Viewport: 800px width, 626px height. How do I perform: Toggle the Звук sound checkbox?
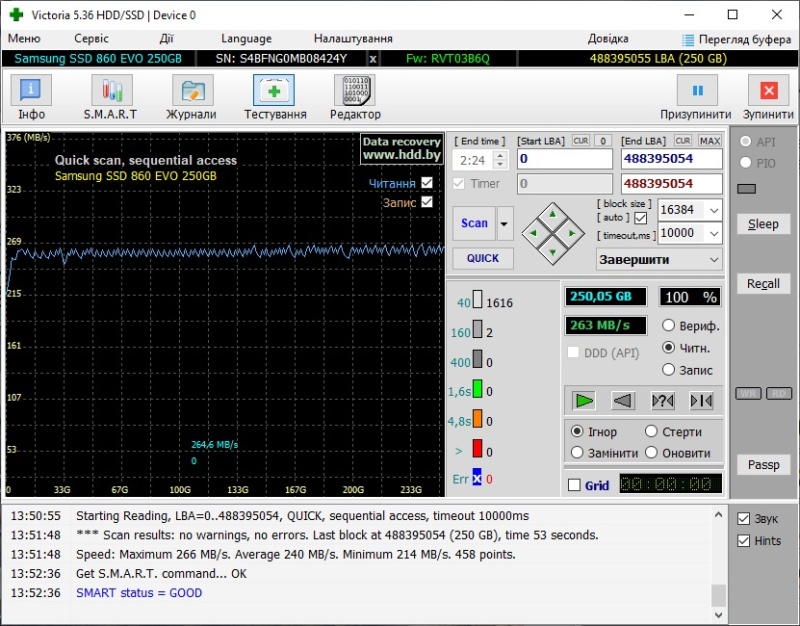pos(744,519)
